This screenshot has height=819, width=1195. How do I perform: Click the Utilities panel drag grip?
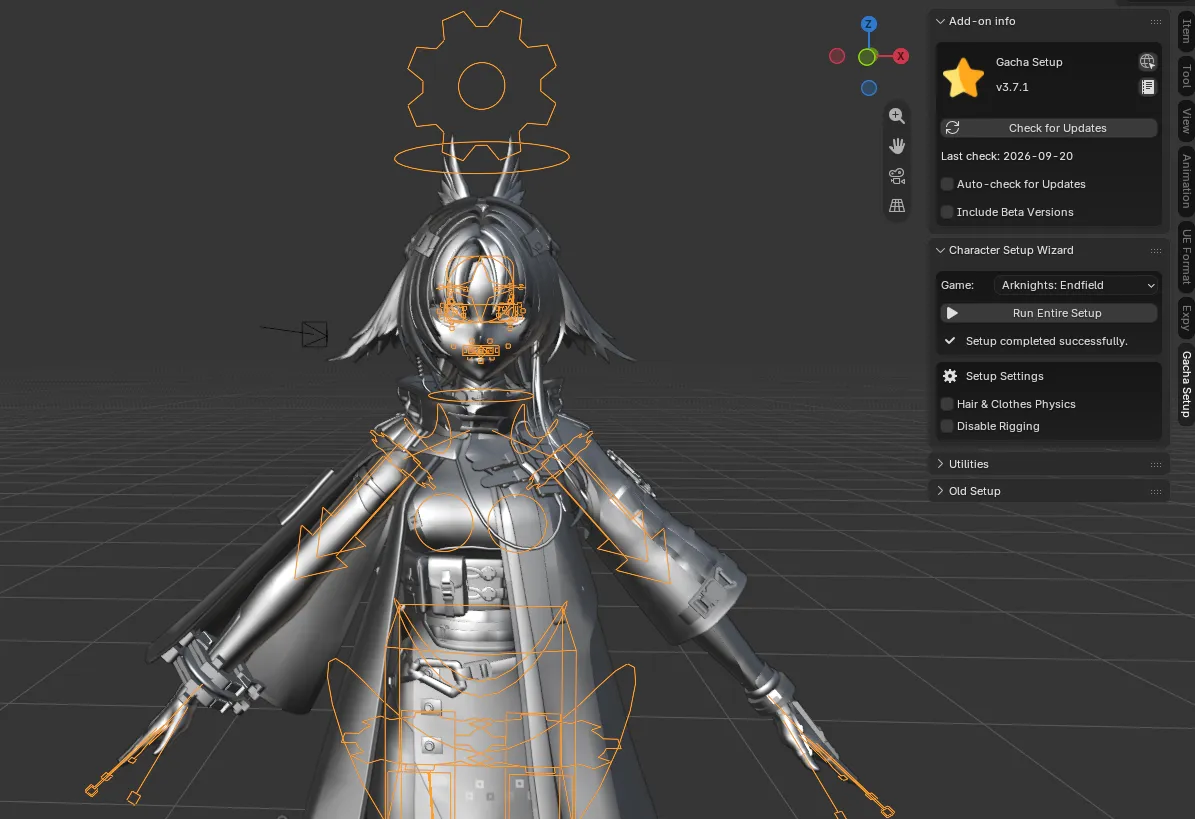click(1156, 465)
